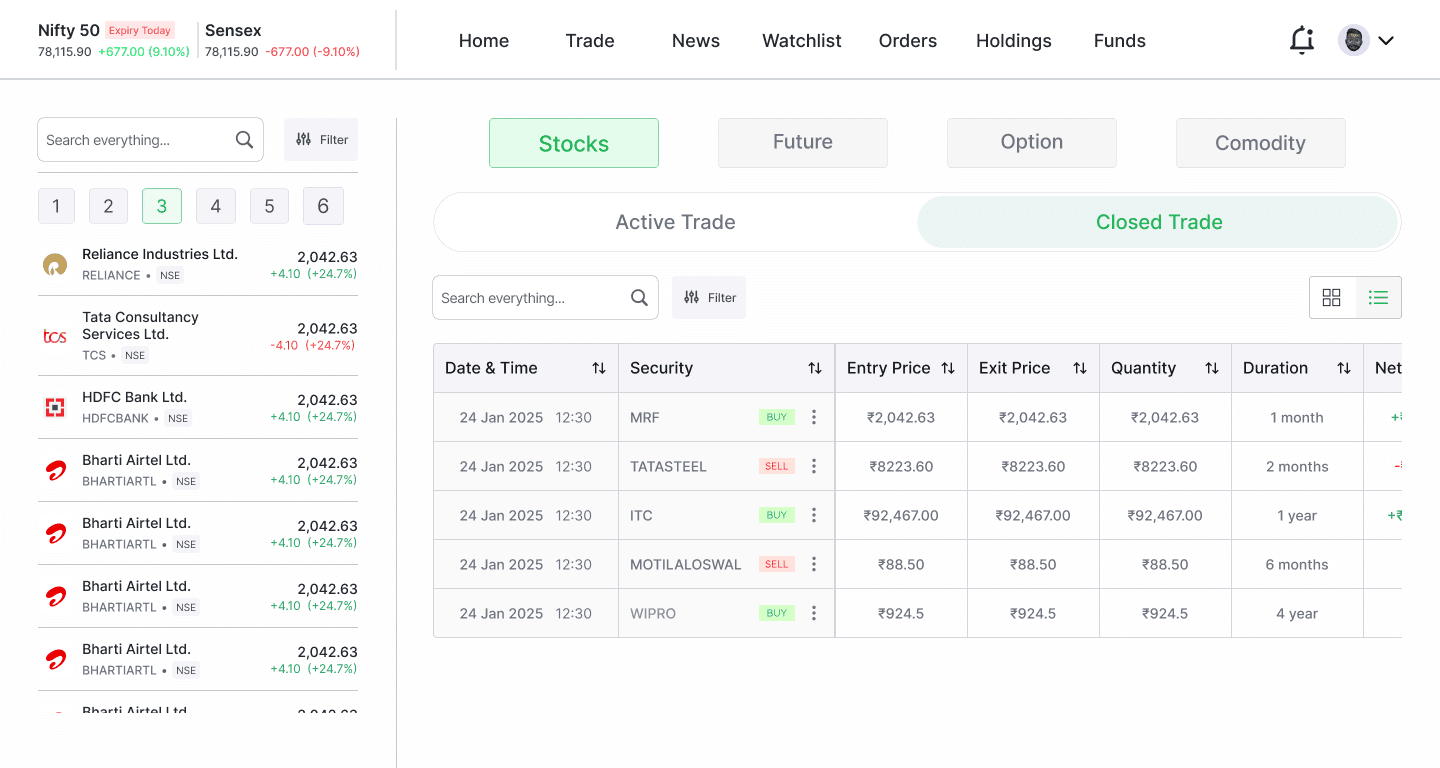Click the ₹92,467.00 entry price cell
This screenshot has height=768, width=1440.
901,515
